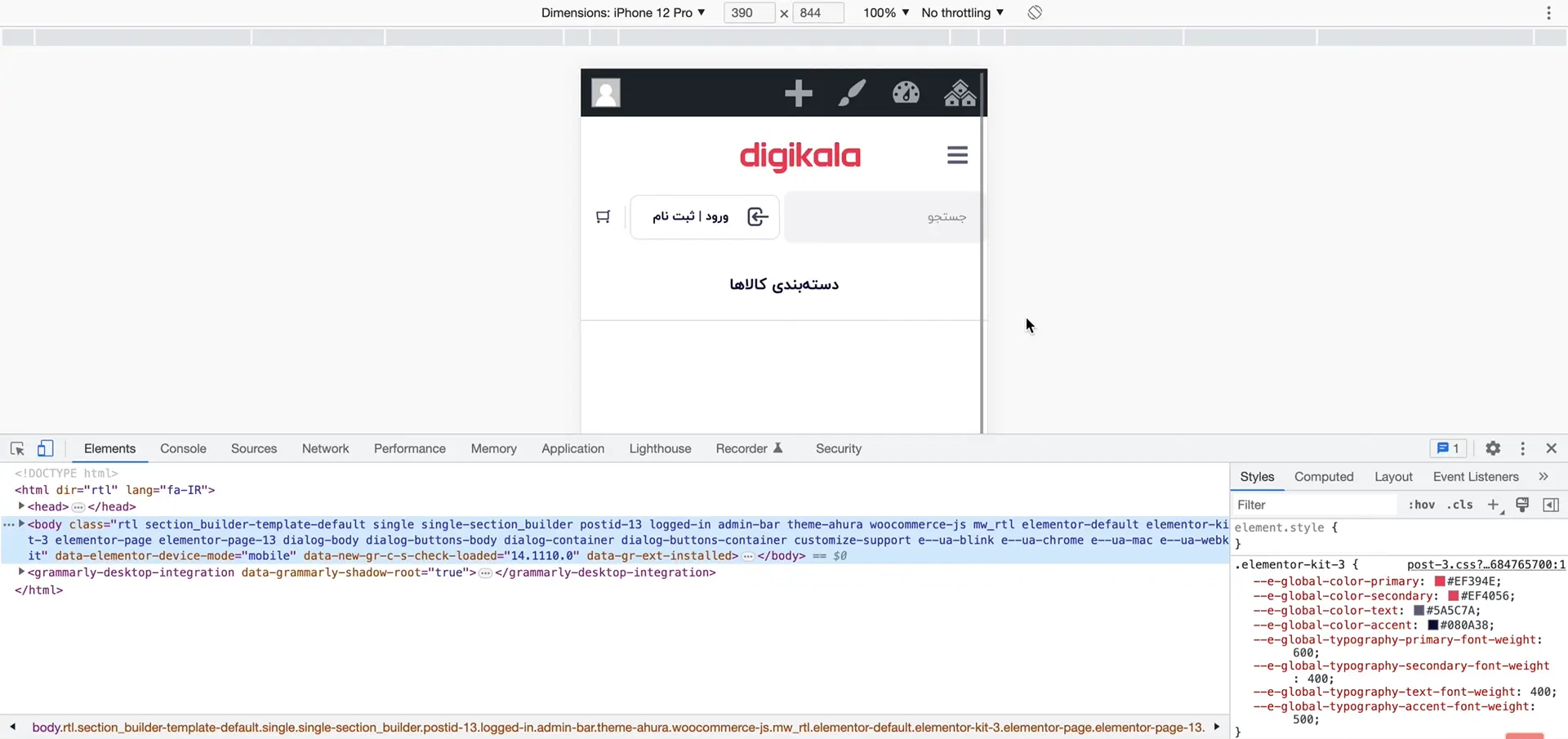Open the 100% zoom dropdown
The height and width of the screenshot is (739, 1568).
pos(886,12)
